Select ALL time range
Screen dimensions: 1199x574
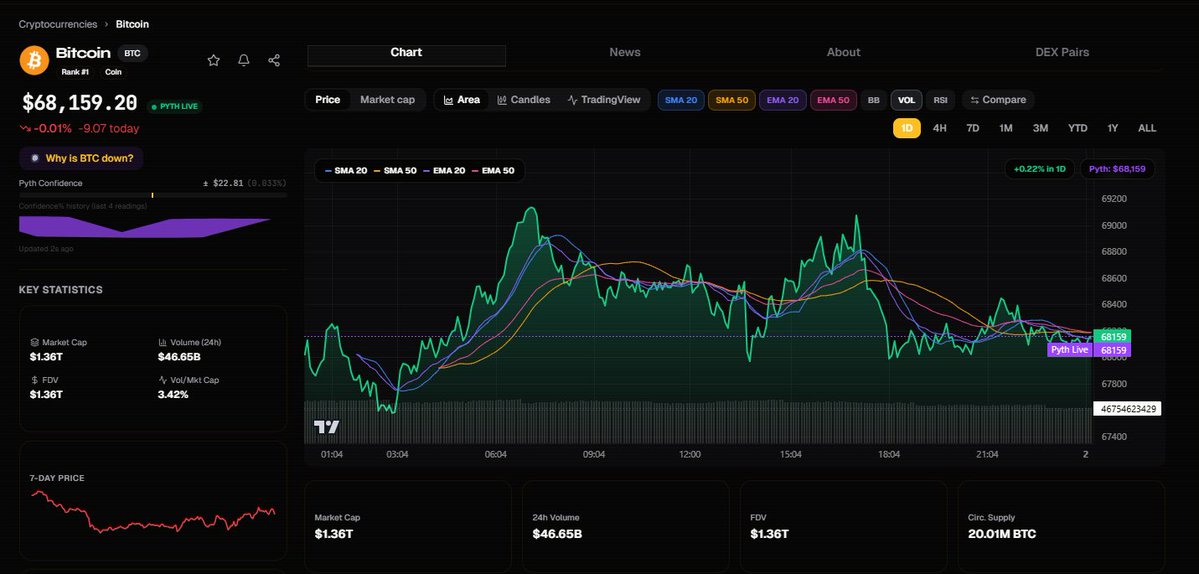pos(1147,128)
